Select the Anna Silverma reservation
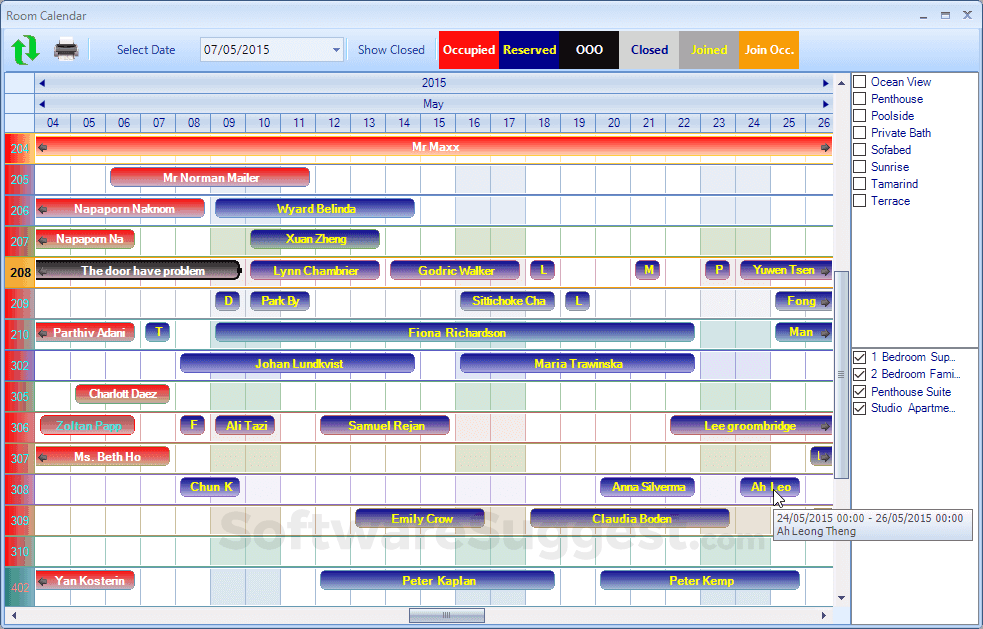Viewport: 983px width, 629px height. tap(648, 487)
